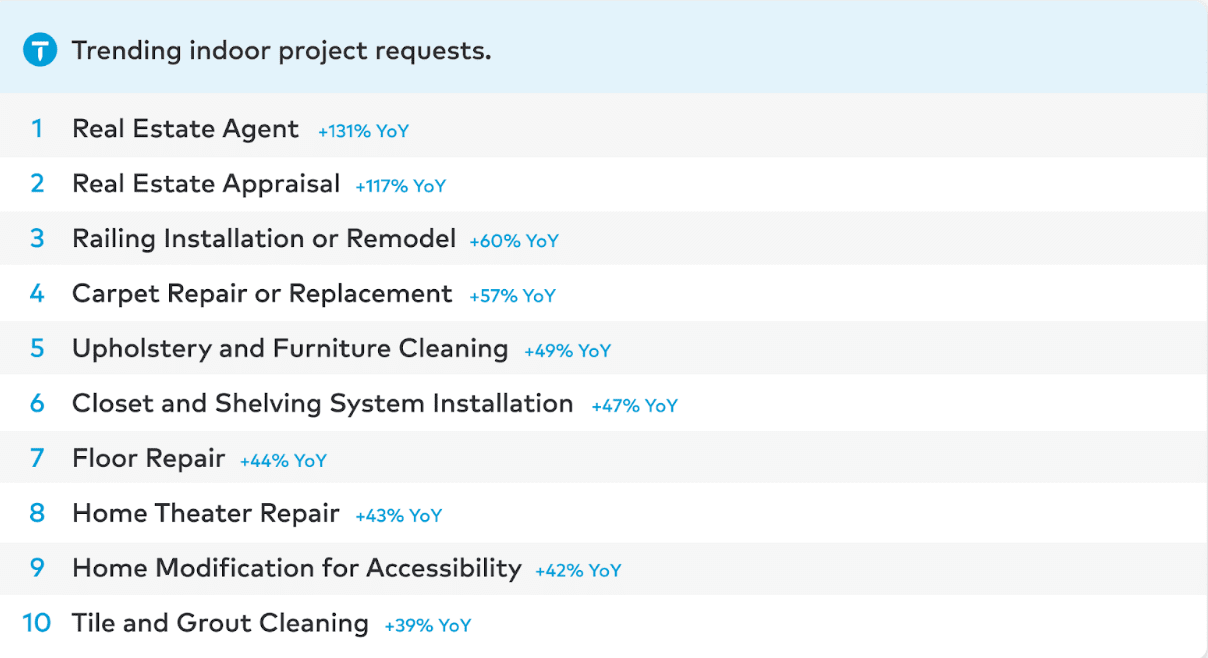Select Carpet Repair or Replacement

click(x=262, y=294)
